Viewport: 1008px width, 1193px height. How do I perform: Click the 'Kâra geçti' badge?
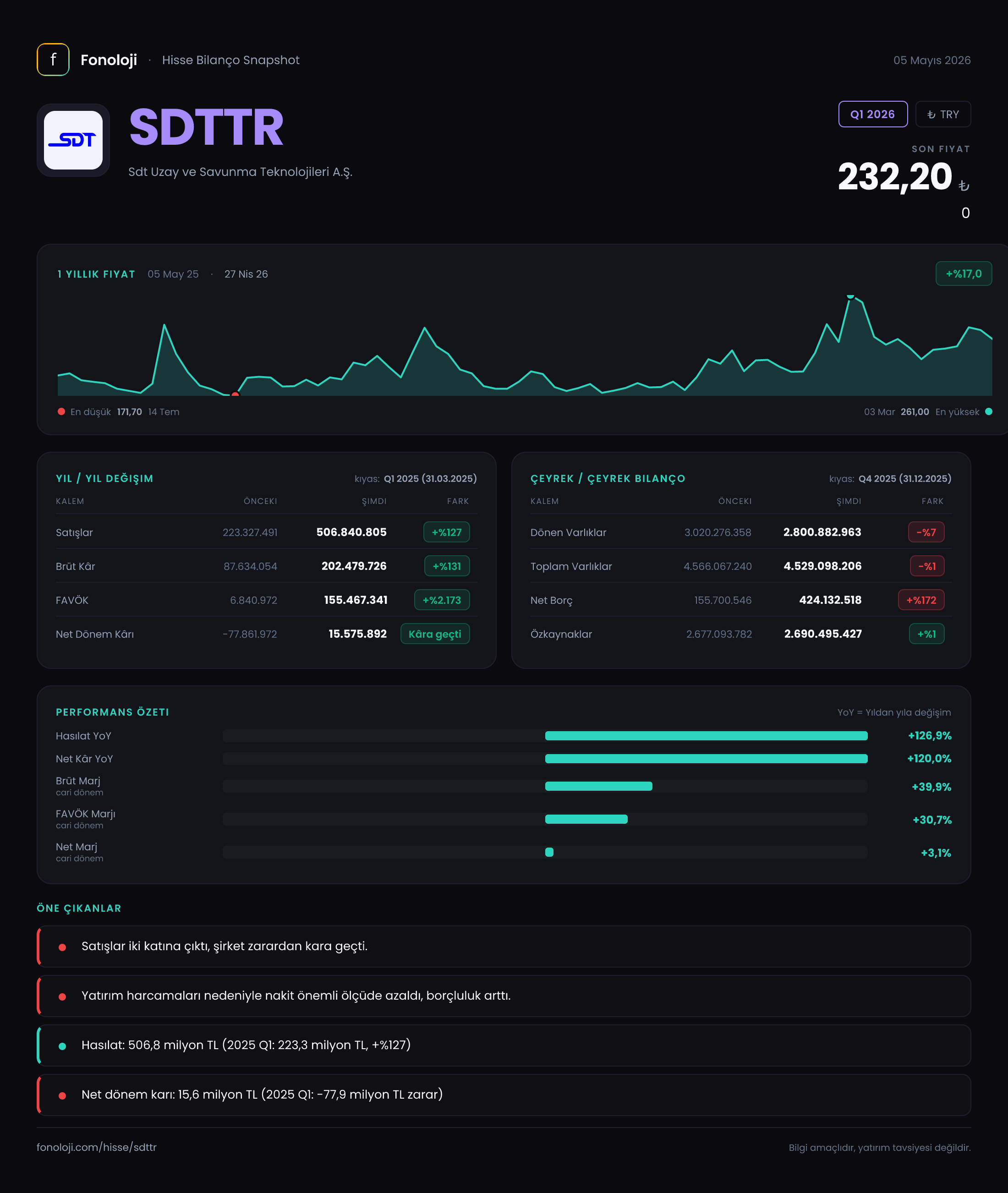tap(435, 634)
